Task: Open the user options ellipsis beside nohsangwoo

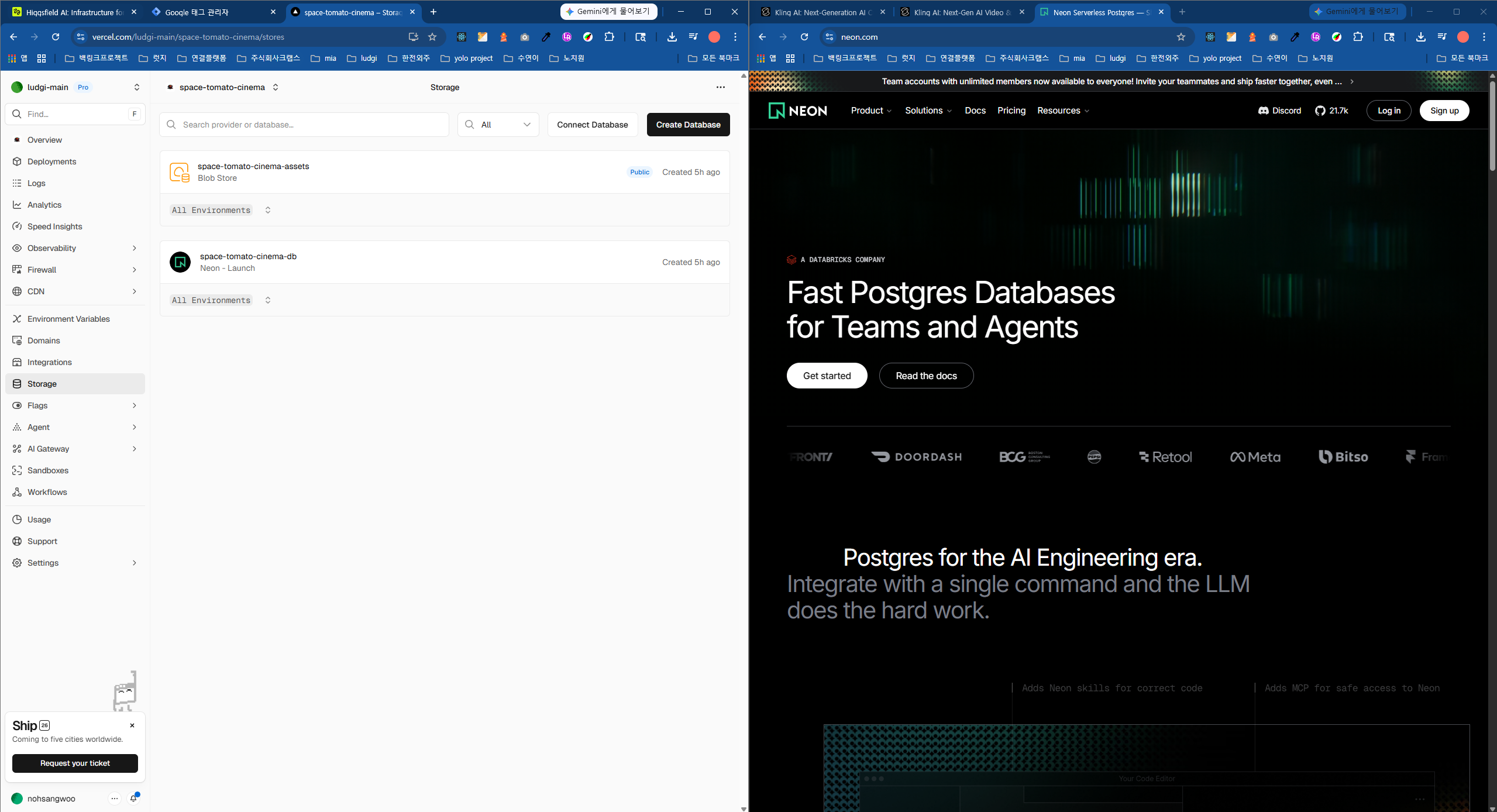Action: (x=115, y=799)
